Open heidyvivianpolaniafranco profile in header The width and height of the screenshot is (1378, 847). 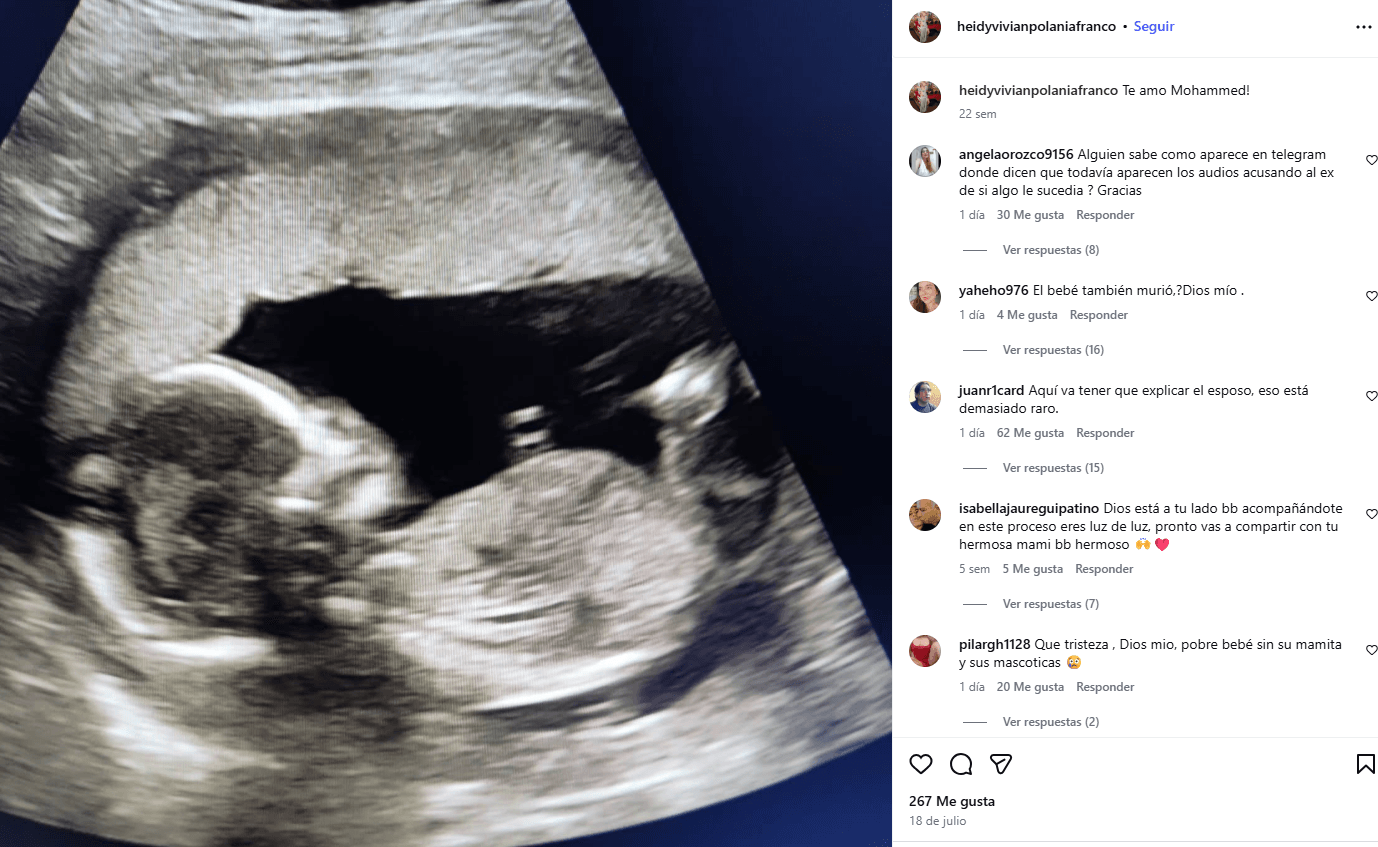pyautogui.click(x=1036, y=27)
